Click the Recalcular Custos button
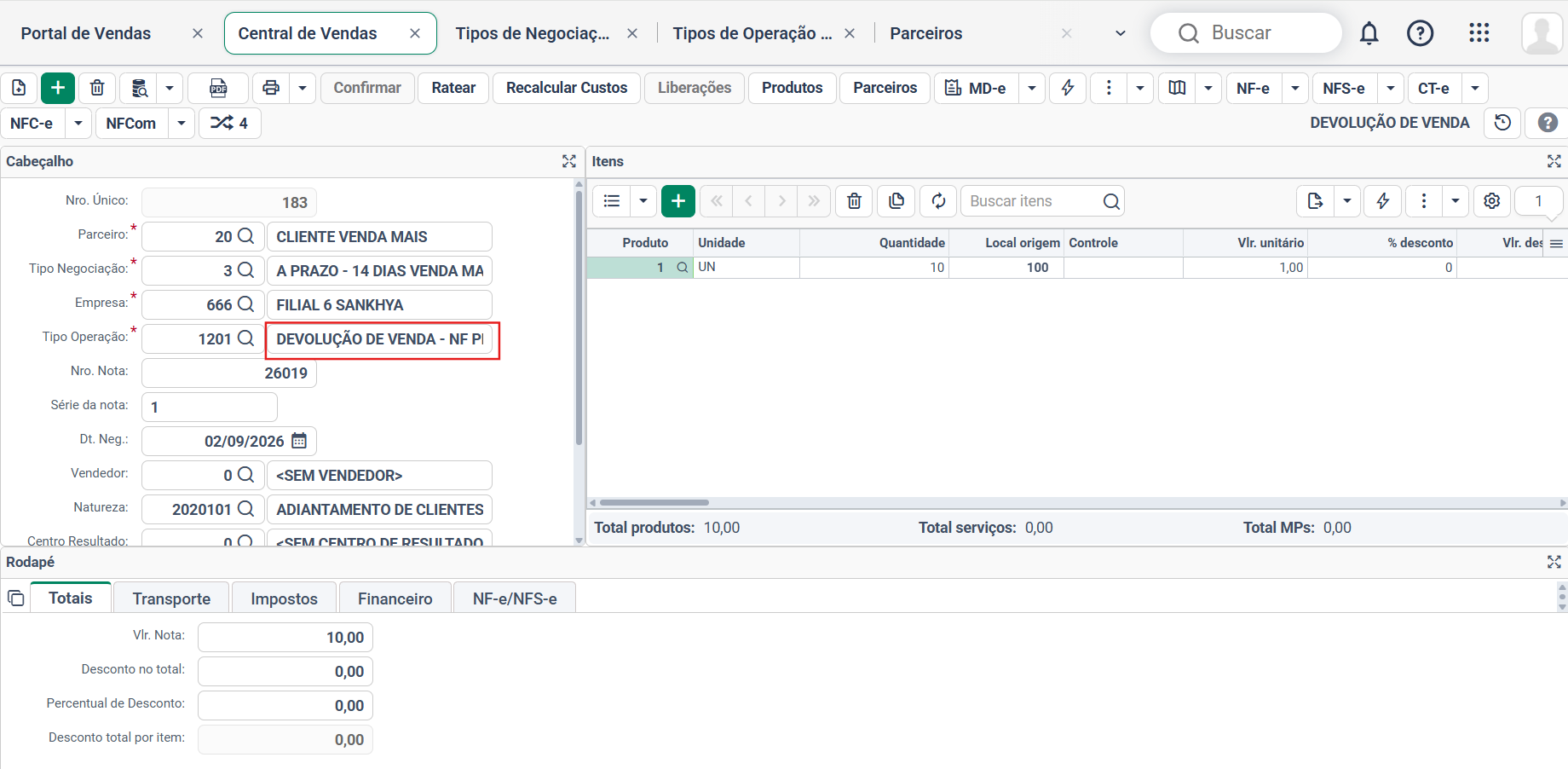The width and height of the screenshot is (1568, 769). pos(567,88)
